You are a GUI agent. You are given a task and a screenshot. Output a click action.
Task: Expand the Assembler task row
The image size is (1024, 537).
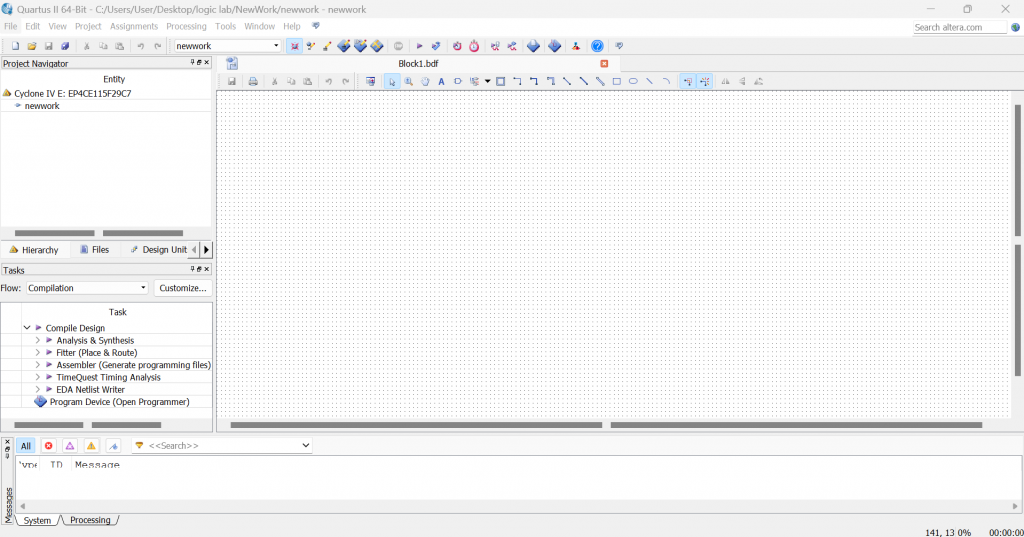click(x=38, y=365)
